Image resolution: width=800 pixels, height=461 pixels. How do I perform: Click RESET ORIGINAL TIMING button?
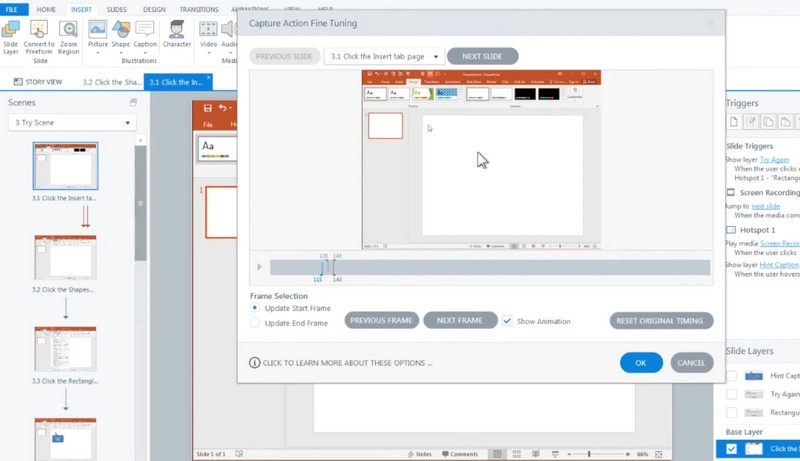pos(661,320)
